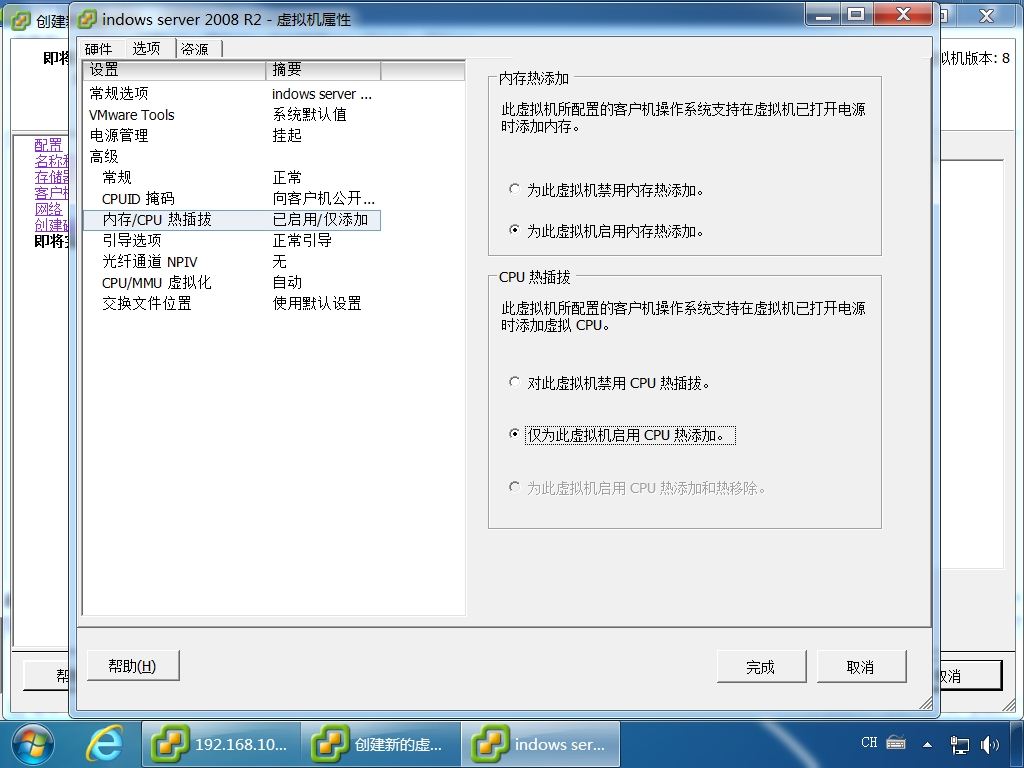Image resolution: width=1024 pixels, height=768 pixels.
Task: Select the VMware Tools settings row
Action: pyautogui.click(x=232, y=115)
